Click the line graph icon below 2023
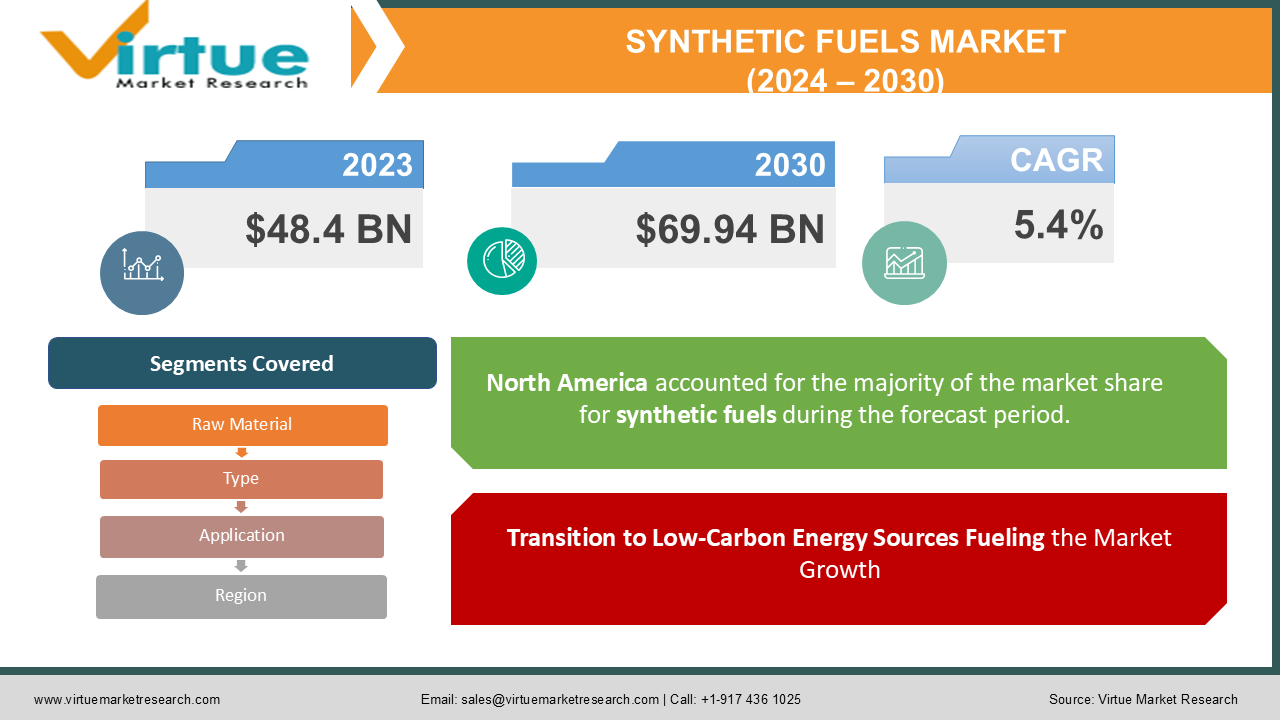Image resolution: width=1280 pixels, height=720 pixels. 141,271
